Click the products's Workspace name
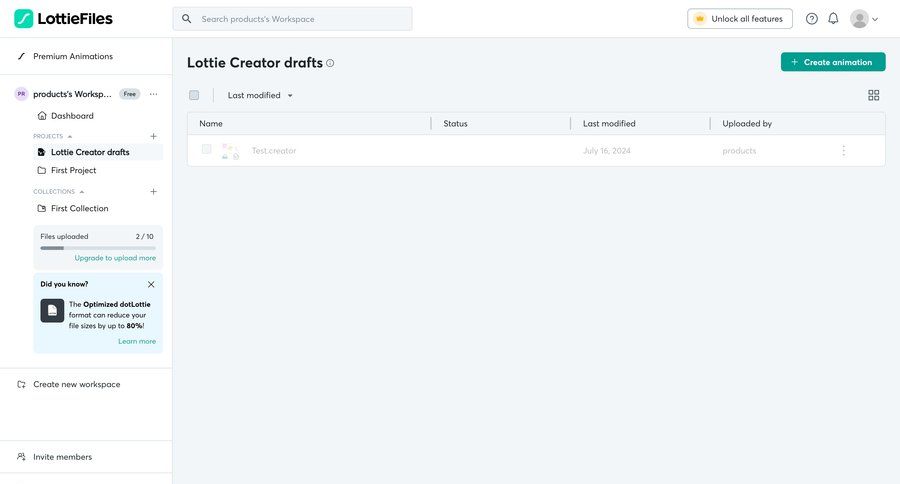 coord(72,94)
